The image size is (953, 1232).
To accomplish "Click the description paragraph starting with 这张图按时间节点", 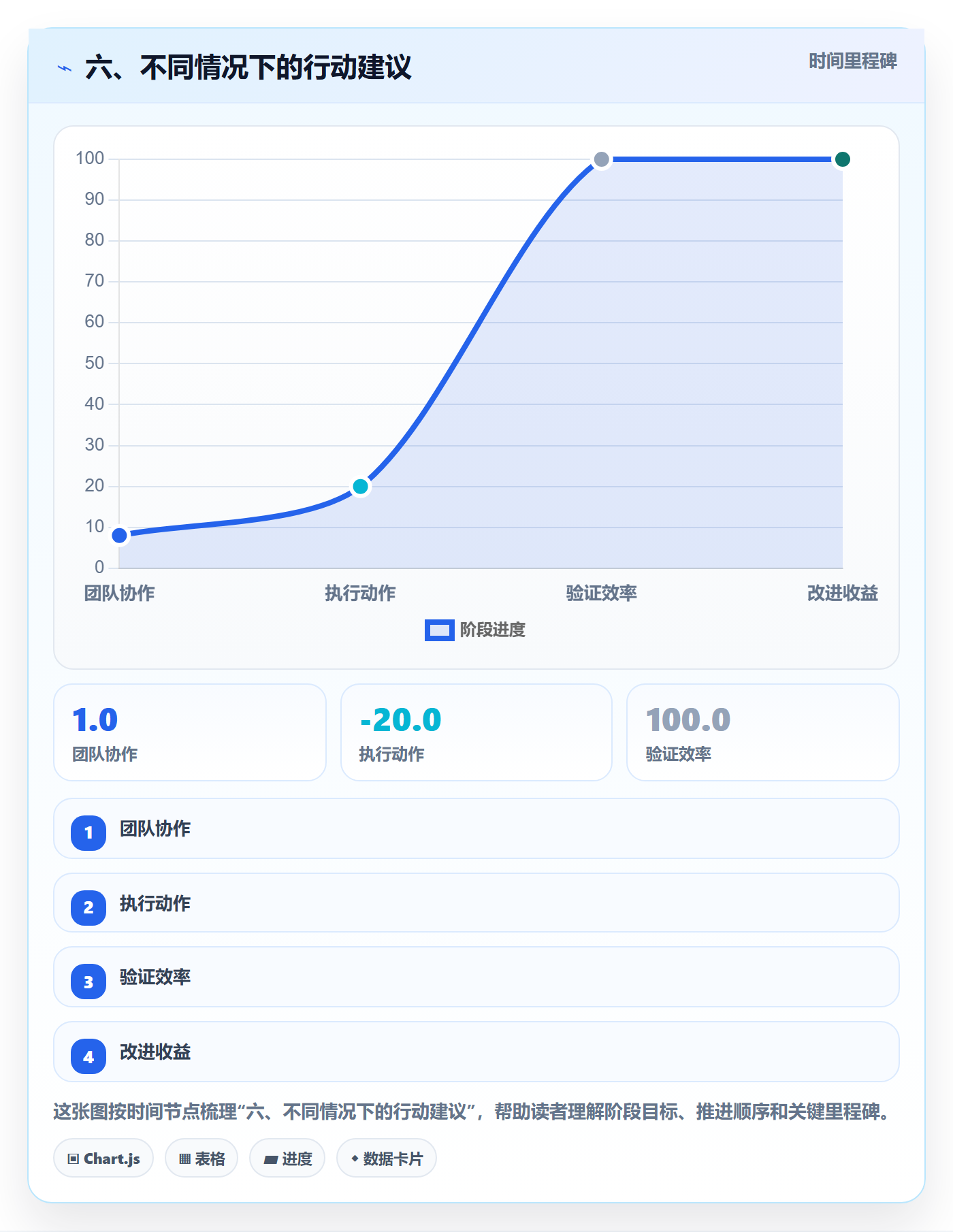I will 472,1112.
